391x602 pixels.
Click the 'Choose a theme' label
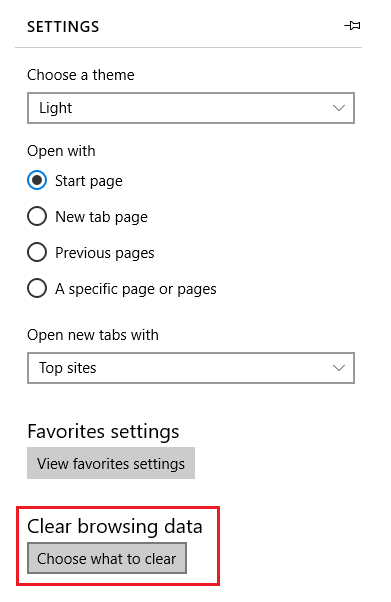tap(81, 75)
